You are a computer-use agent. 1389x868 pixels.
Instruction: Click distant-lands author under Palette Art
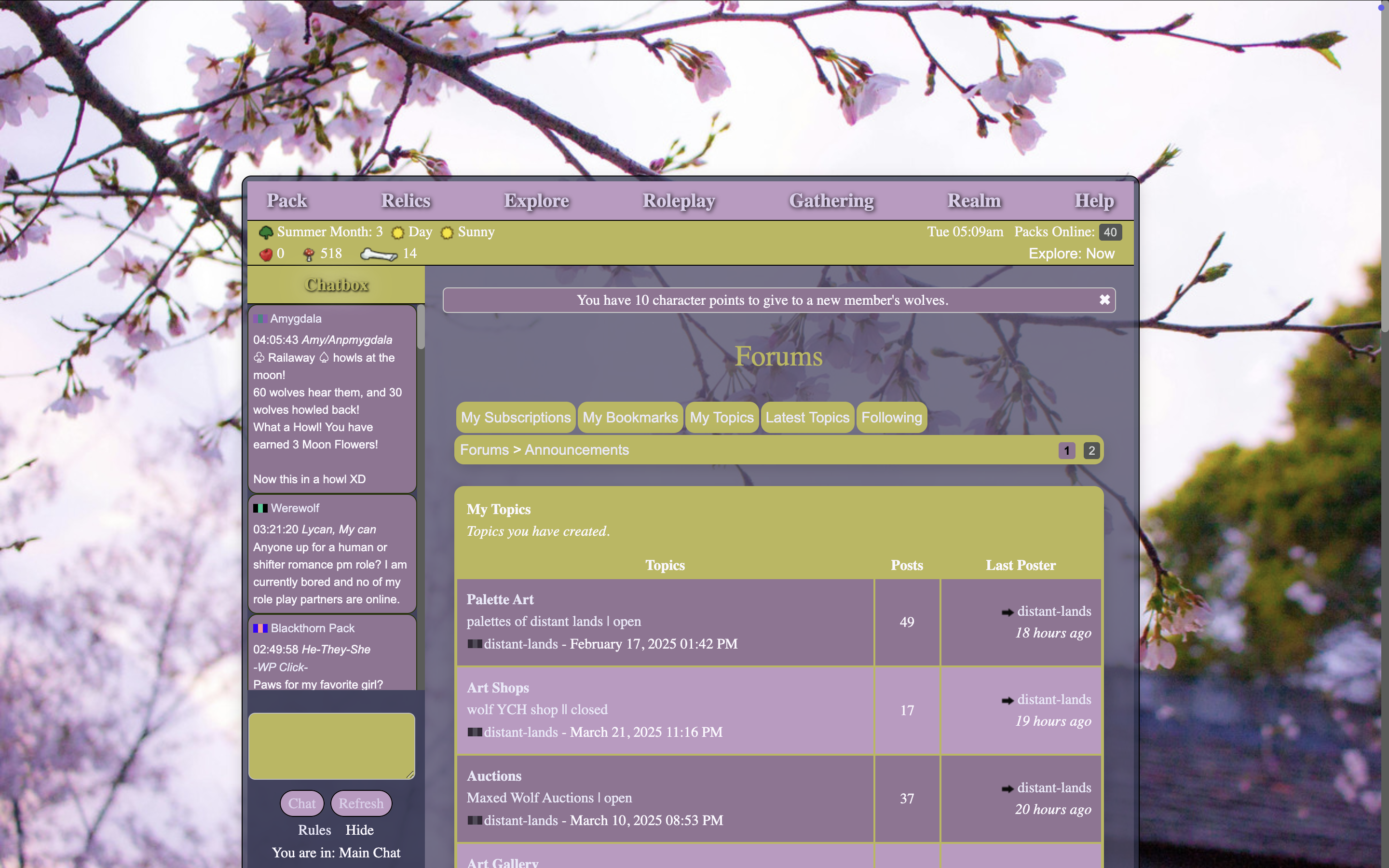[x=520, y=644]
